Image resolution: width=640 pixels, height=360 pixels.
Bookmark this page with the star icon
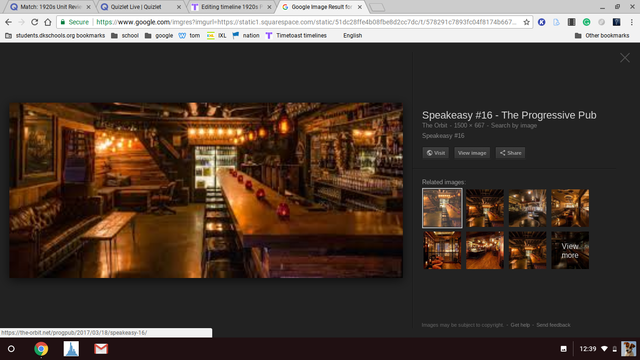click(x=527, y=22)
